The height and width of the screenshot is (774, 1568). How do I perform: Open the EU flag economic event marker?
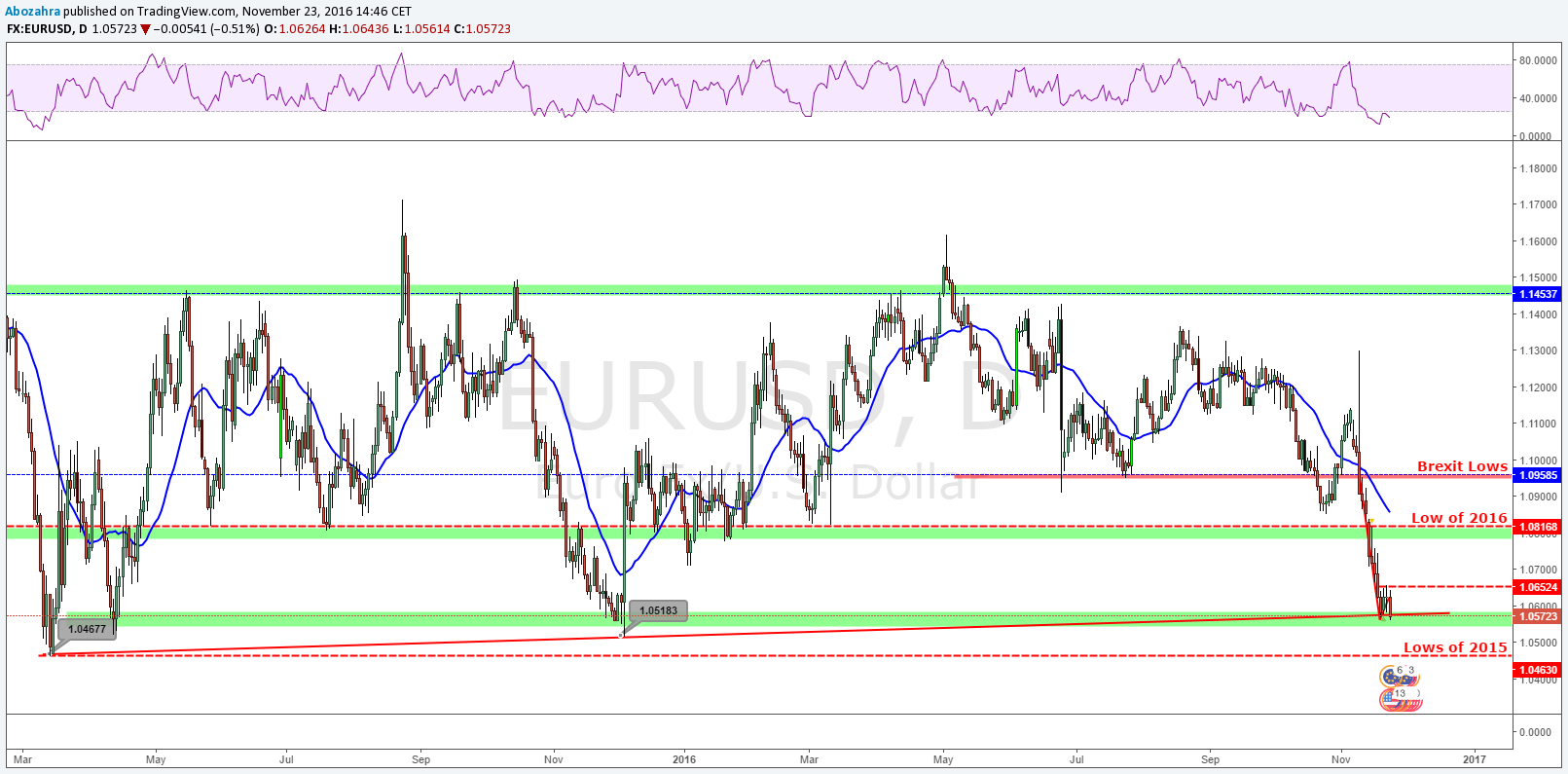click(x=1392, y=675)
